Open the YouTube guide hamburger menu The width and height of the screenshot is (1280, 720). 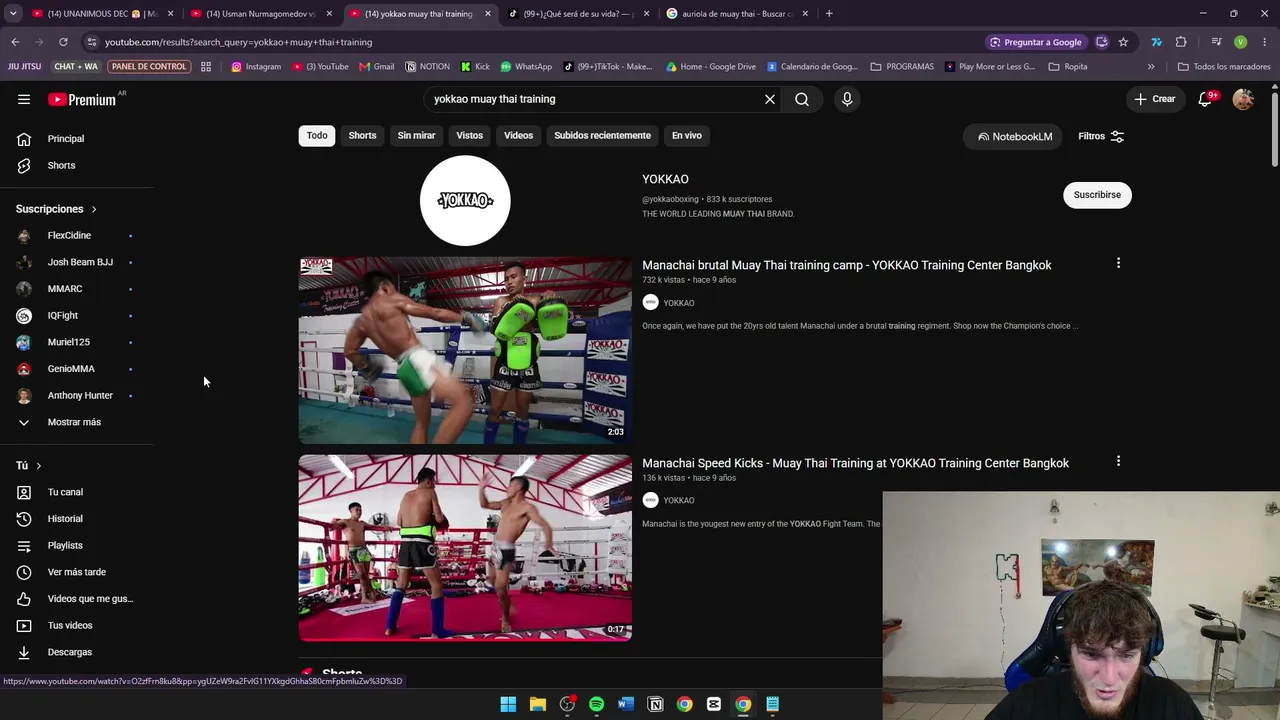[x=24, y=99]
